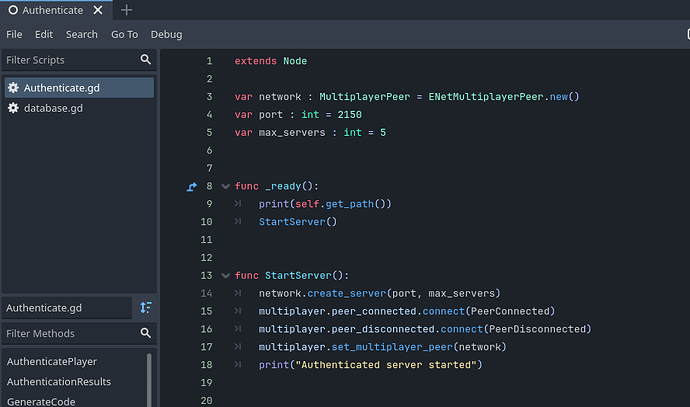
Task: Click 'ENetMultiplayerPeer' on line 3
Action: click(x=486, y=97)
